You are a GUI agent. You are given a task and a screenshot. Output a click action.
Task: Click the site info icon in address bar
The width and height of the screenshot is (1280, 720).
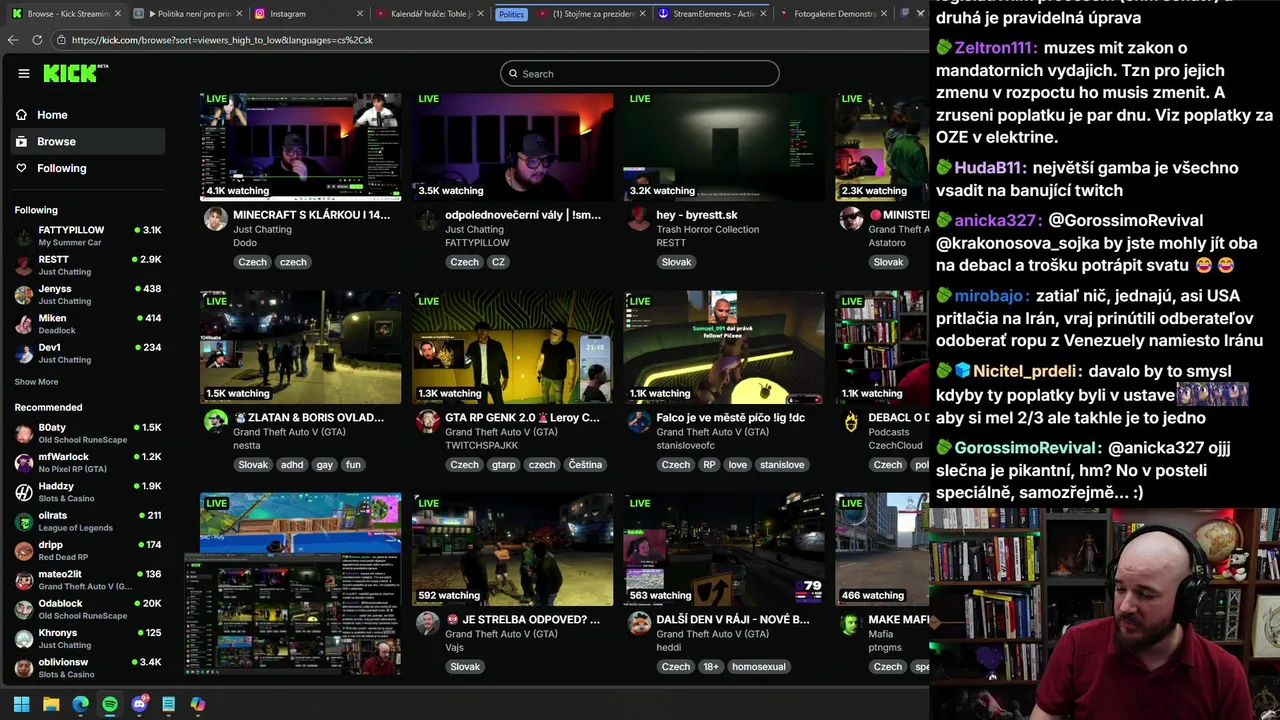point(61,40)
